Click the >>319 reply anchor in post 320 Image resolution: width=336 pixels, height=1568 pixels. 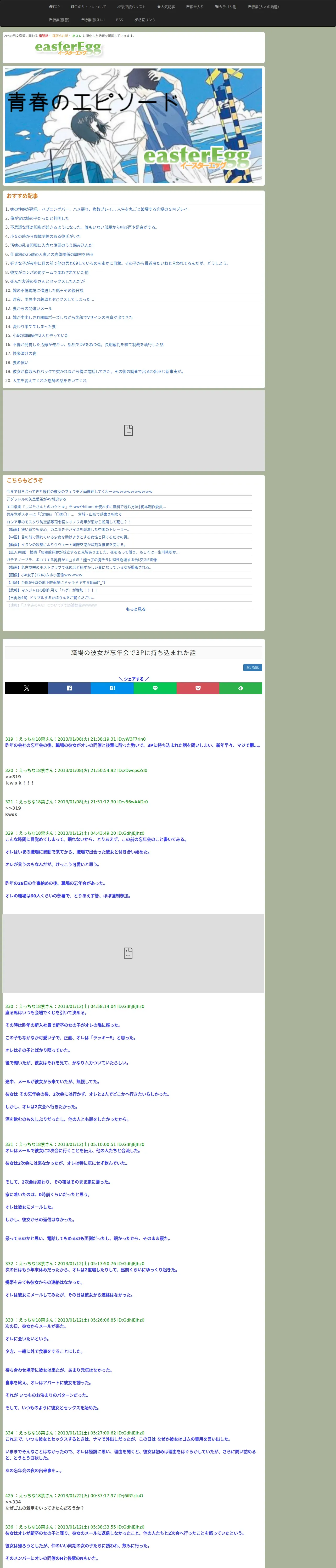13,777
